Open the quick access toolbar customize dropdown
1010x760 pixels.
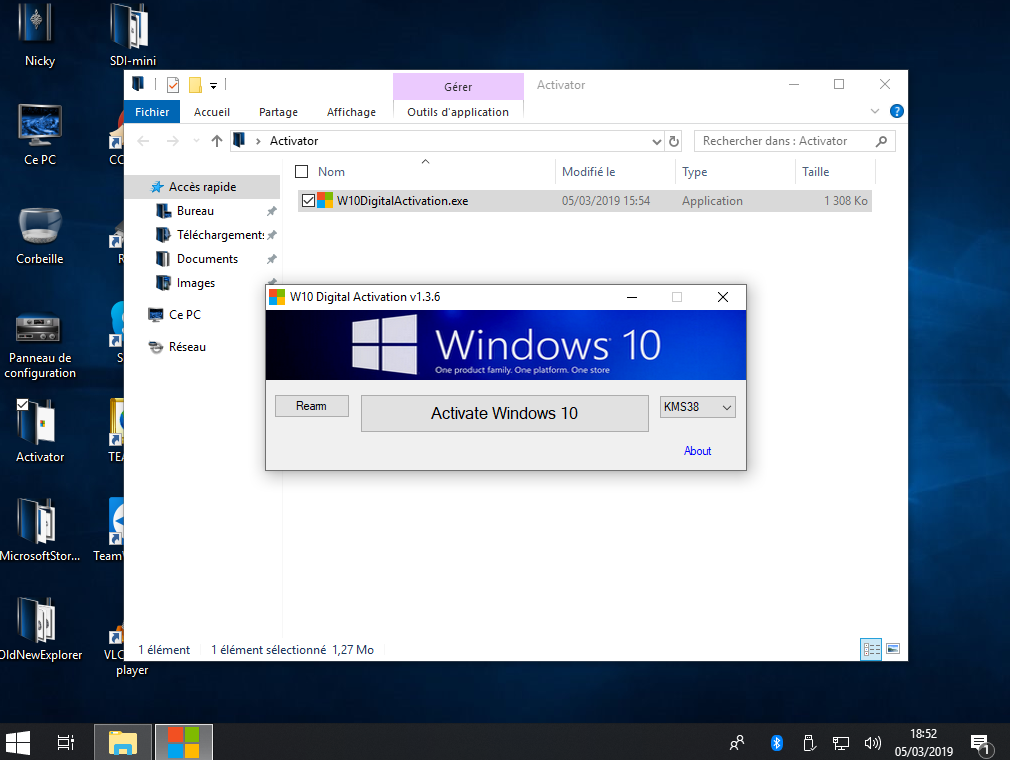213,85
